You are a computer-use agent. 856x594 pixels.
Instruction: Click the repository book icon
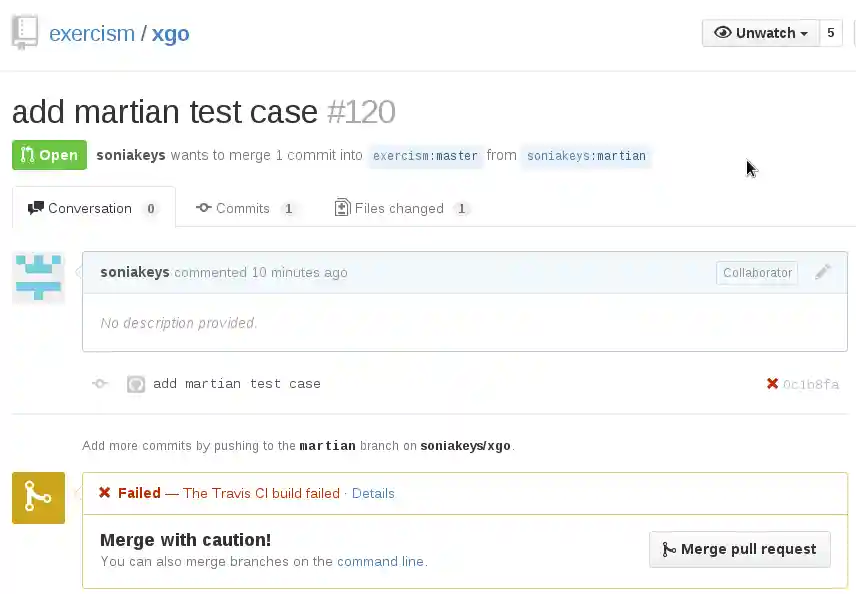[x=25, y=32]
